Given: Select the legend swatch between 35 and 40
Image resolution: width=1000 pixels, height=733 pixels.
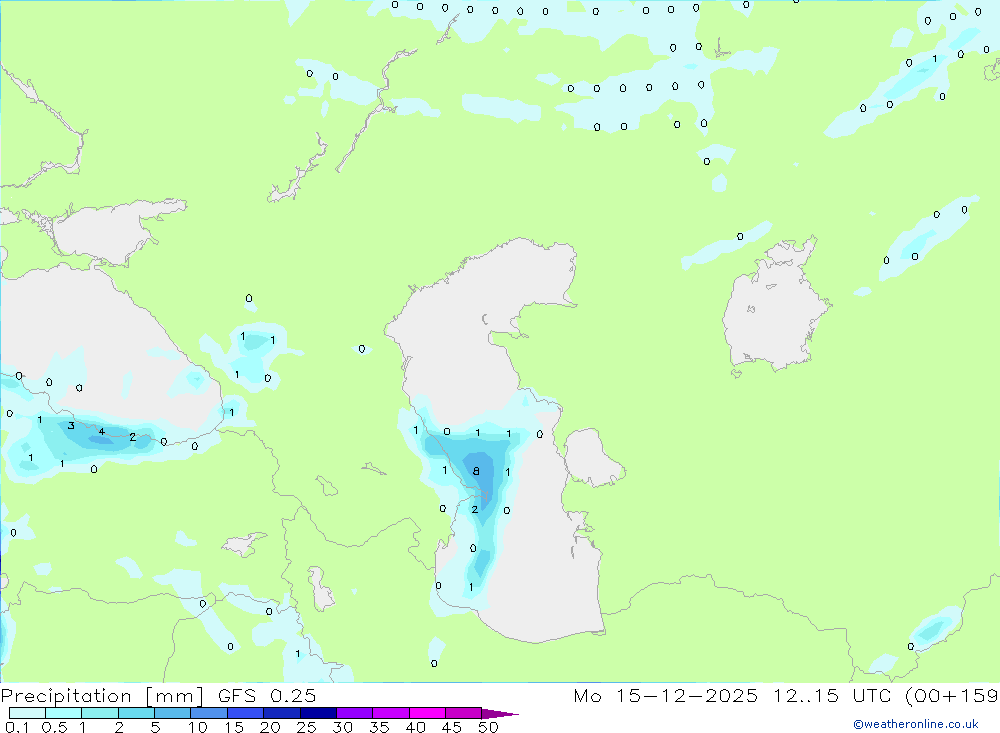Looking at the screenshot, I should point(390,713).
